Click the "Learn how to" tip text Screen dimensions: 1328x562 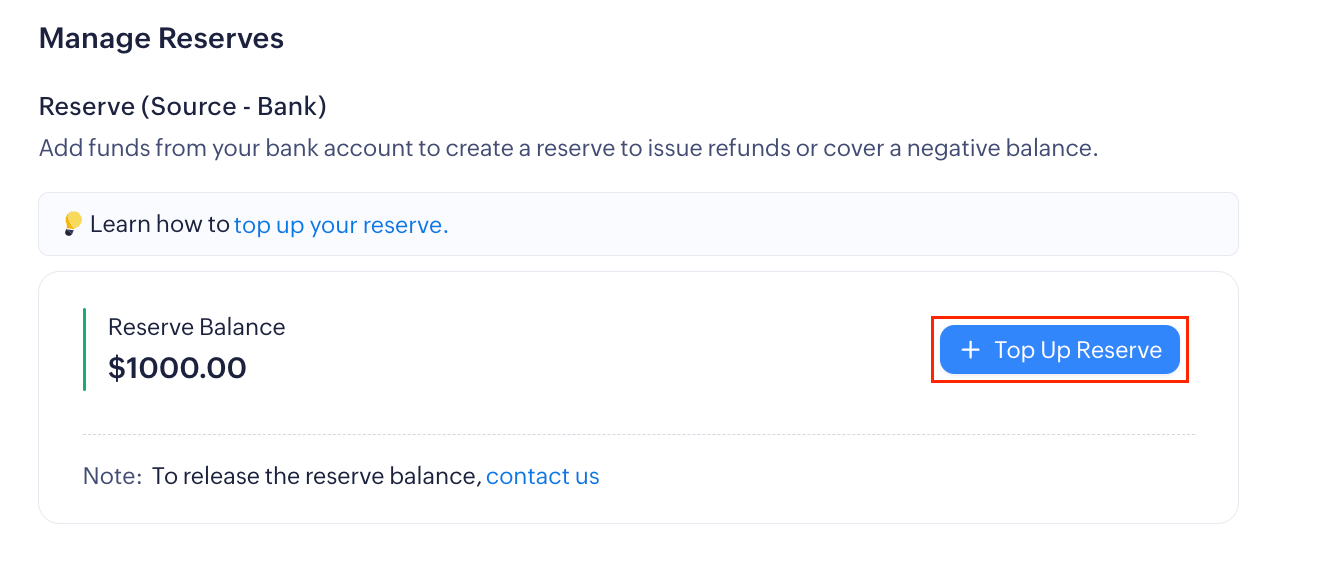click(x=160, y=224)
